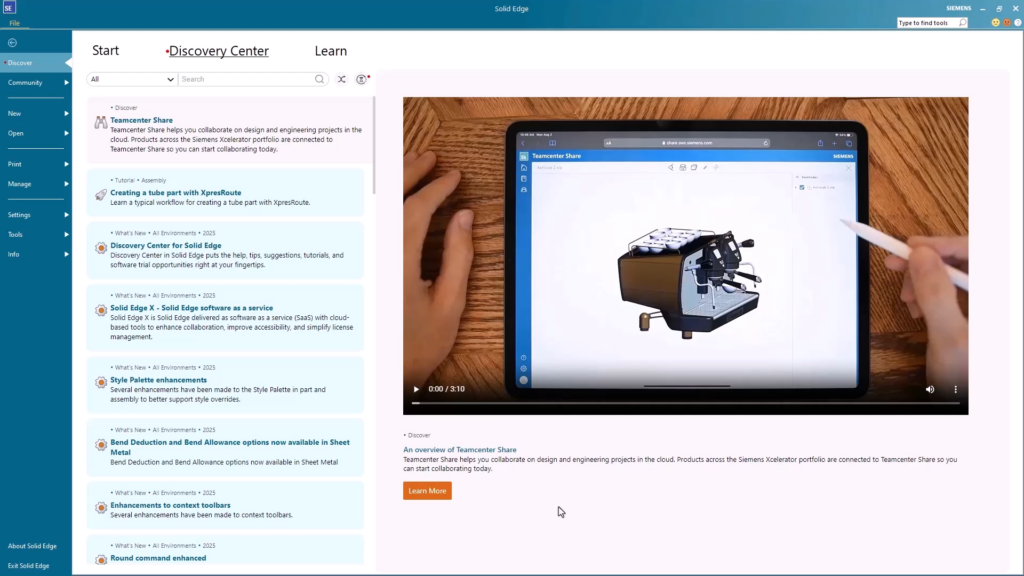This screenshot has width=1024, height=576.
Task: Click the magnifier icon in the Discovery search
Action: pyautogui.click(x=320, y=79)
